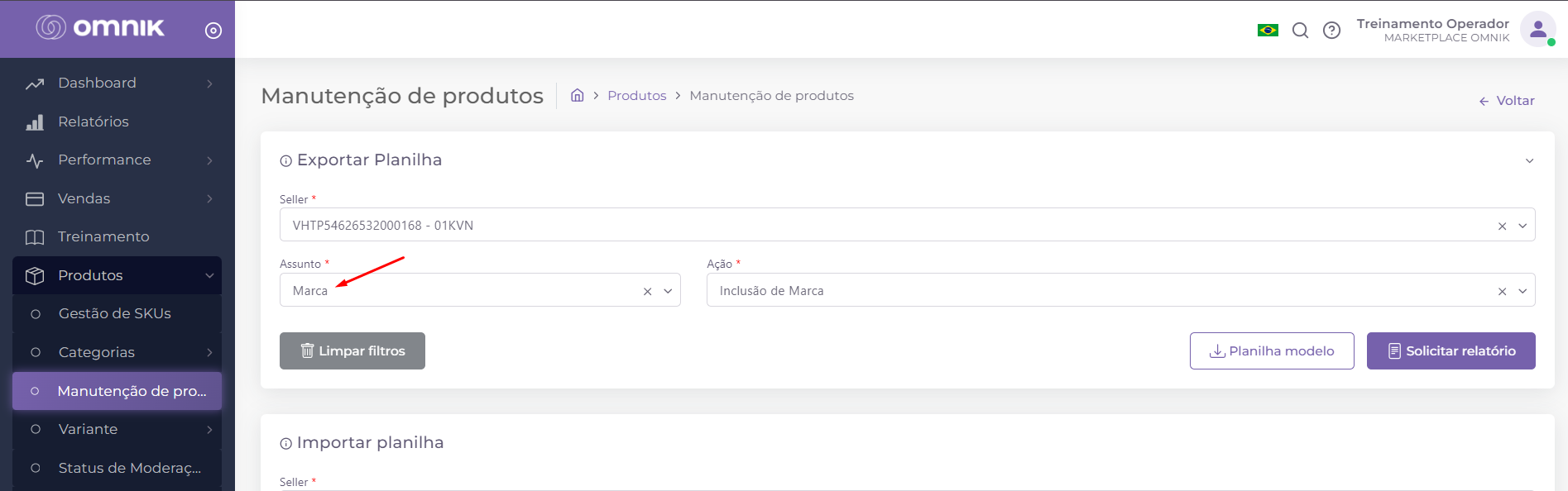Click the Seller VHTP54626532000168 field
The width and height of the screenshot is (1568, 491).
click(907, 225)
